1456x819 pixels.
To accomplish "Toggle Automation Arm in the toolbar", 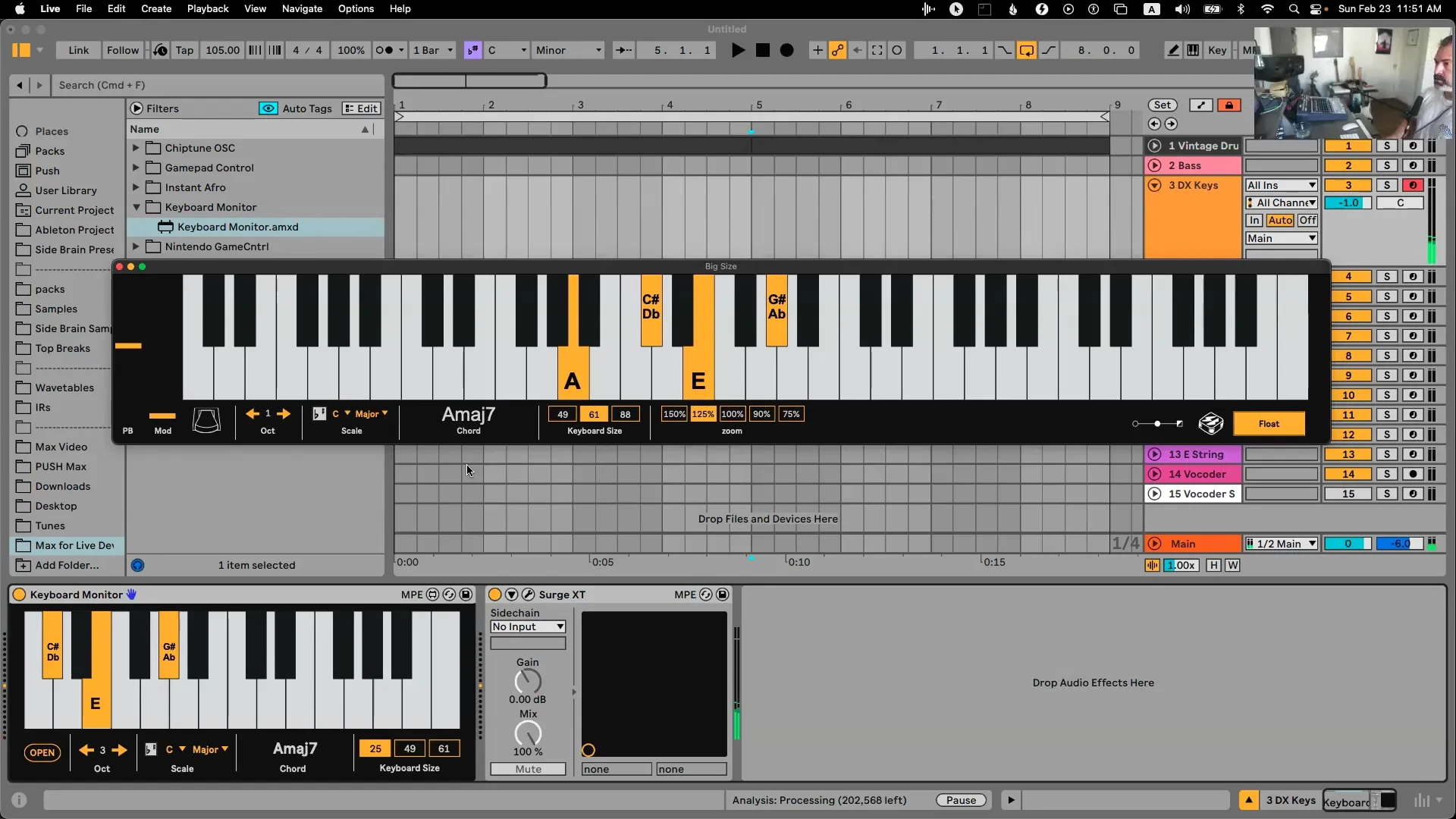I will (x=837, y=50).
